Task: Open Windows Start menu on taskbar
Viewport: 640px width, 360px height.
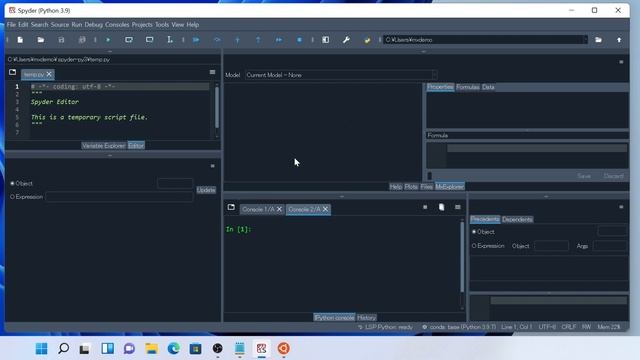Action: [41, 349]
